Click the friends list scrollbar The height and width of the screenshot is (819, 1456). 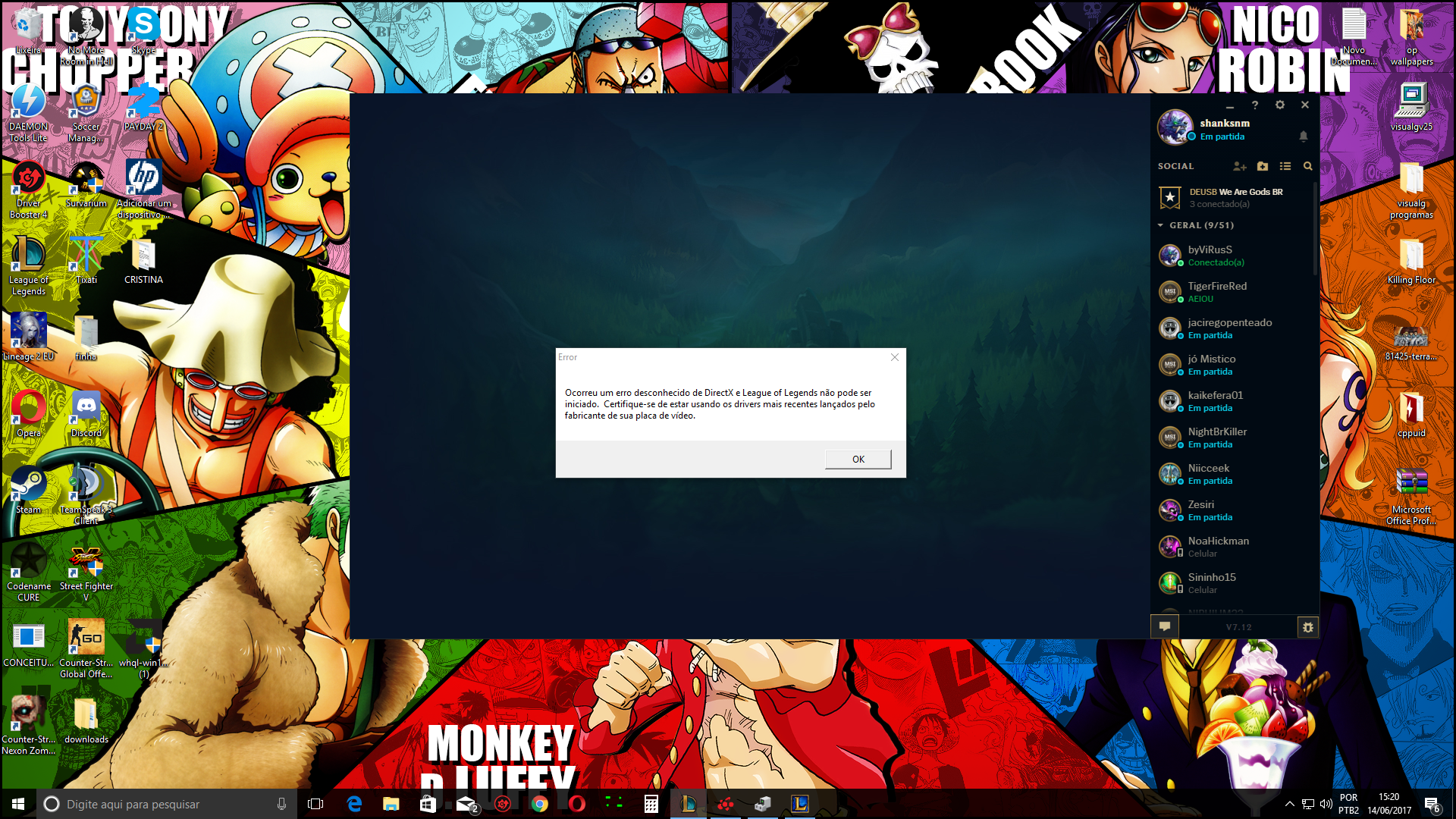click(1316, 227)
